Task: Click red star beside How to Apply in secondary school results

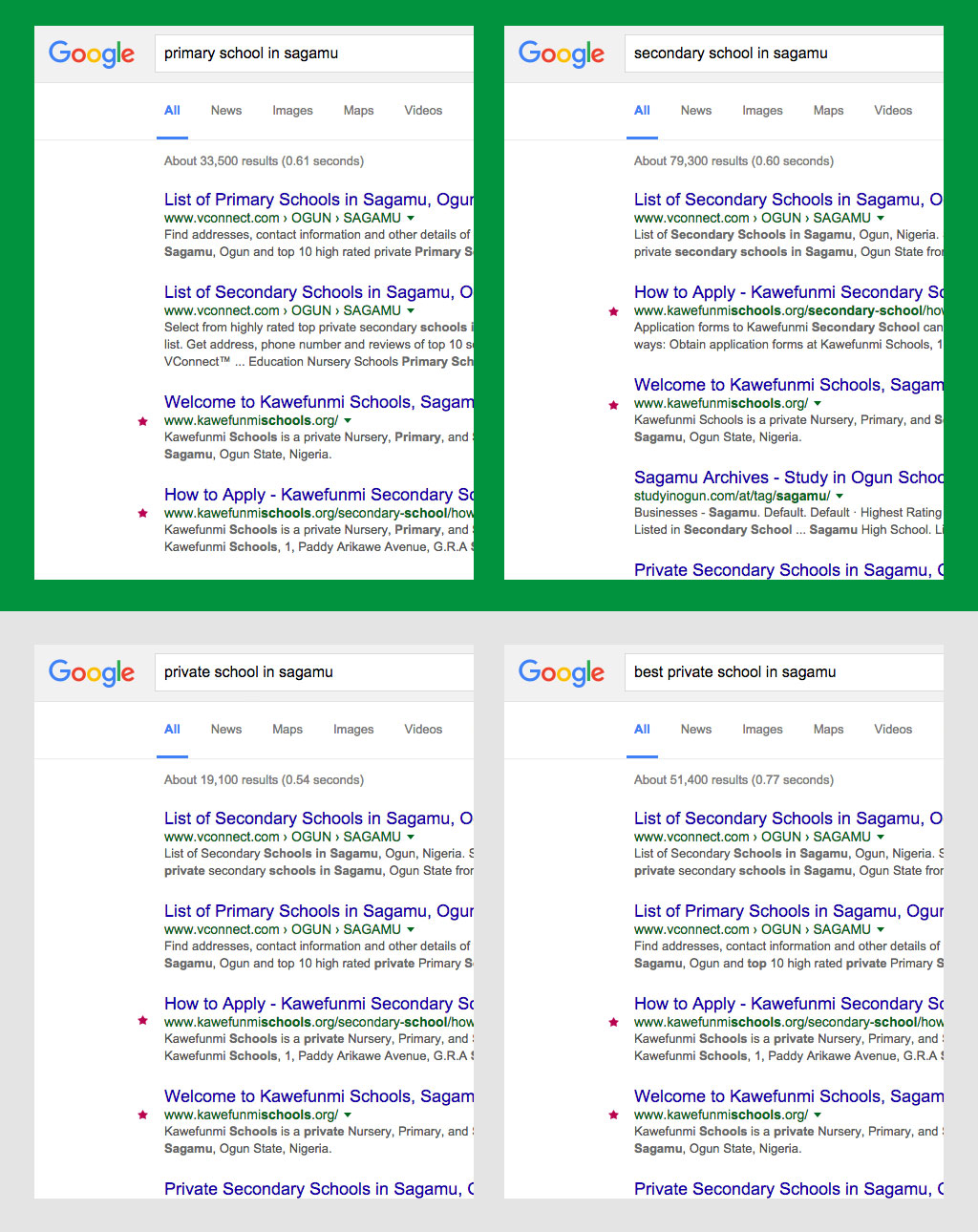Action: coord(613,311)
